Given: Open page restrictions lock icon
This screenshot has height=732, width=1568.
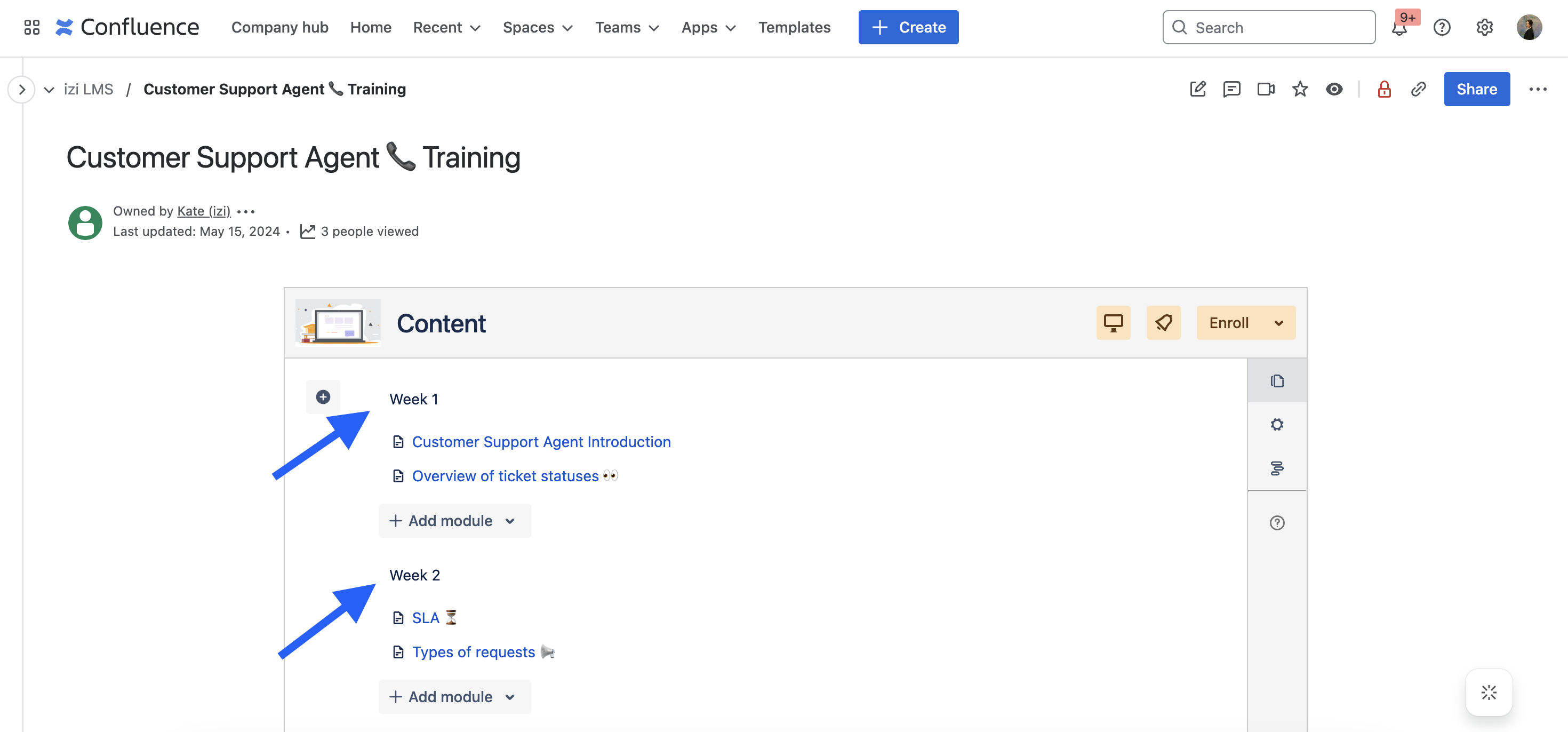Looking at the screenshot, I should coord(1384,89).
